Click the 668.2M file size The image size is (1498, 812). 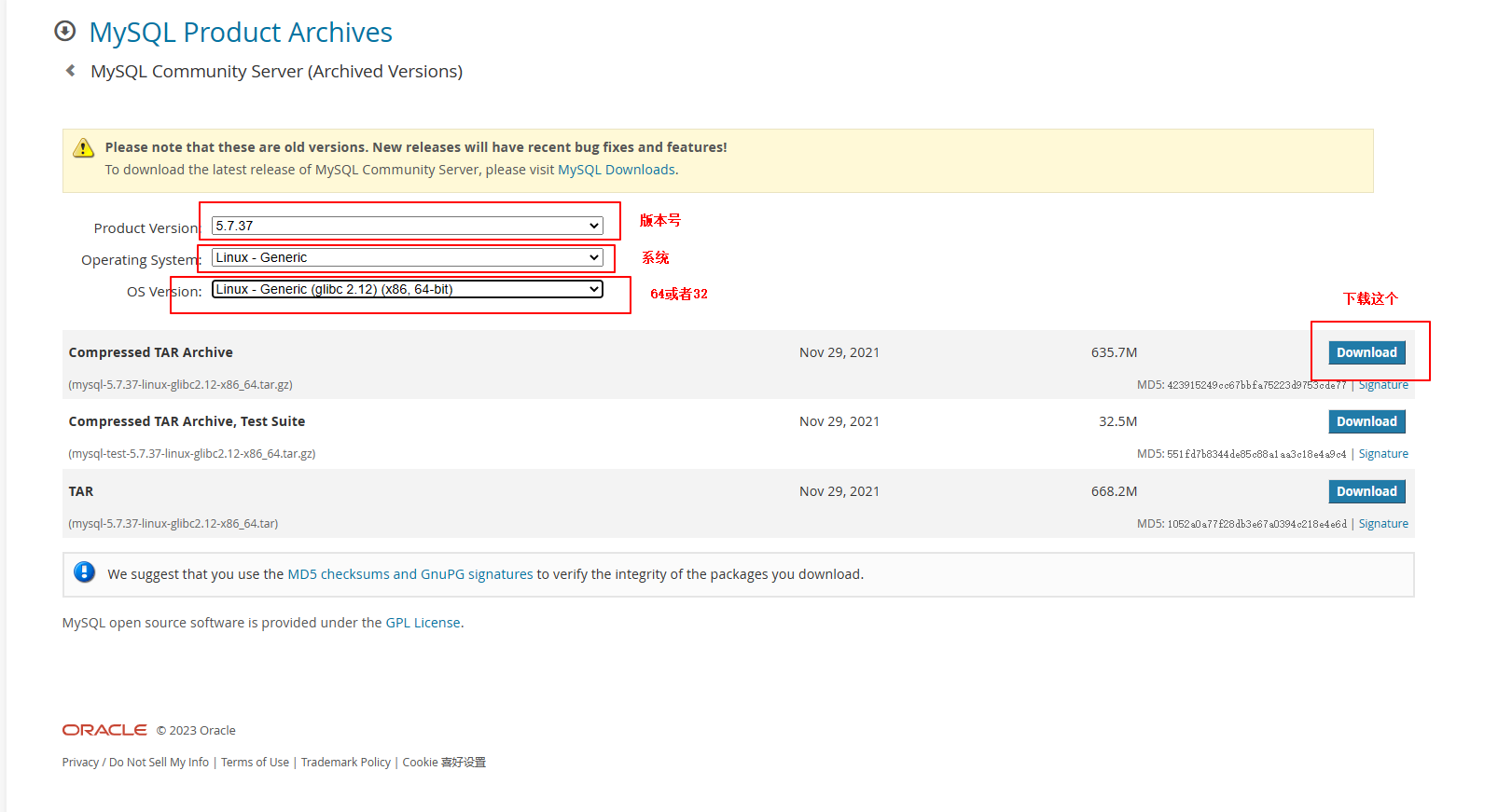[1114, 491]
